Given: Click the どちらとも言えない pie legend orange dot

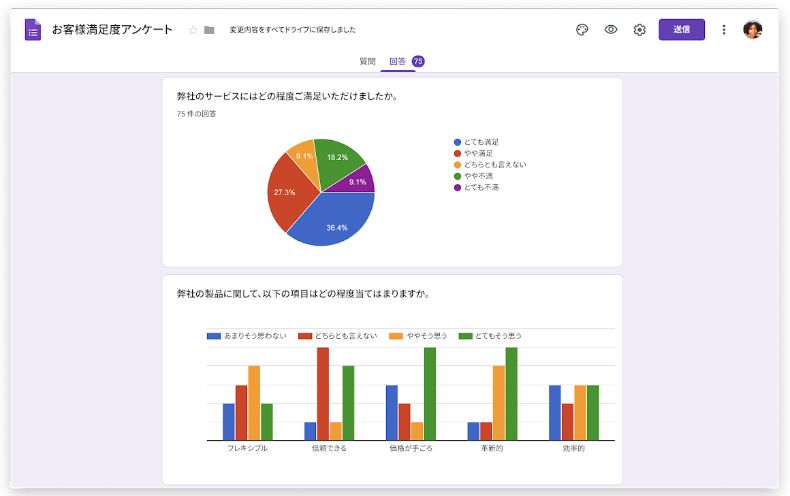Looking at the screenshot, I should (x=457, y=165).
